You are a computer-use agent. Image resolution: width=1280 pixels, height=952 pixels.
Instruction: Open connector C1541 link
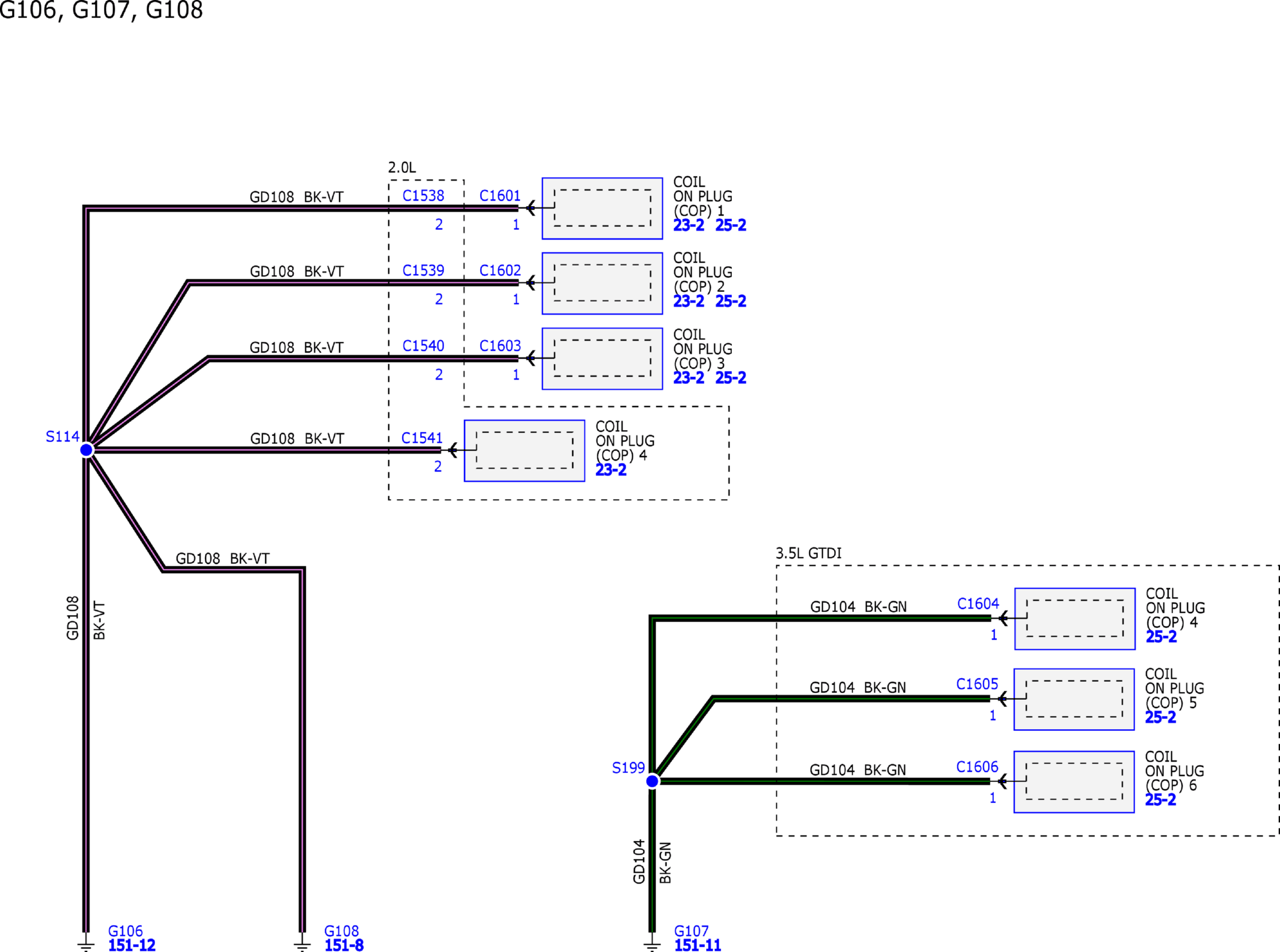coord(422,438)
